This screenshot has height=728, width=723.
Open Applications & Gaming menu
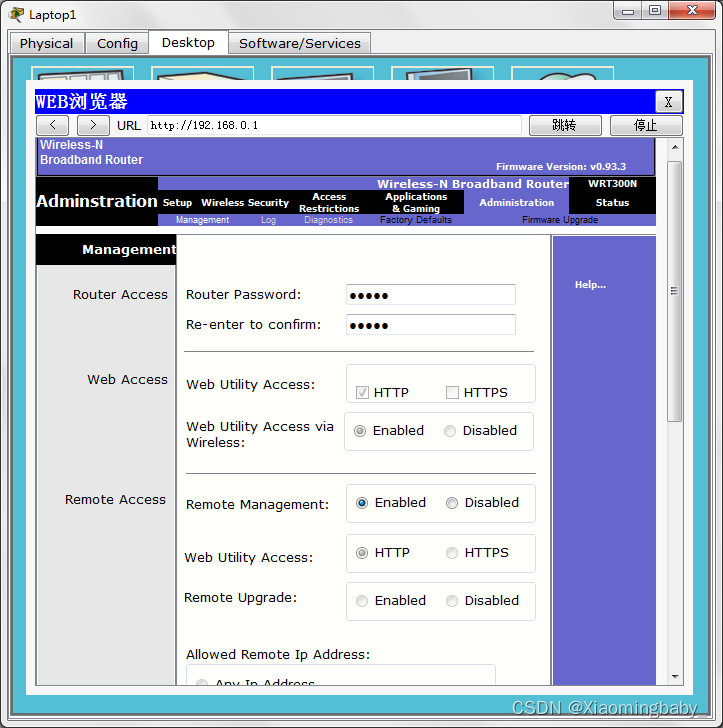point(416,202)
